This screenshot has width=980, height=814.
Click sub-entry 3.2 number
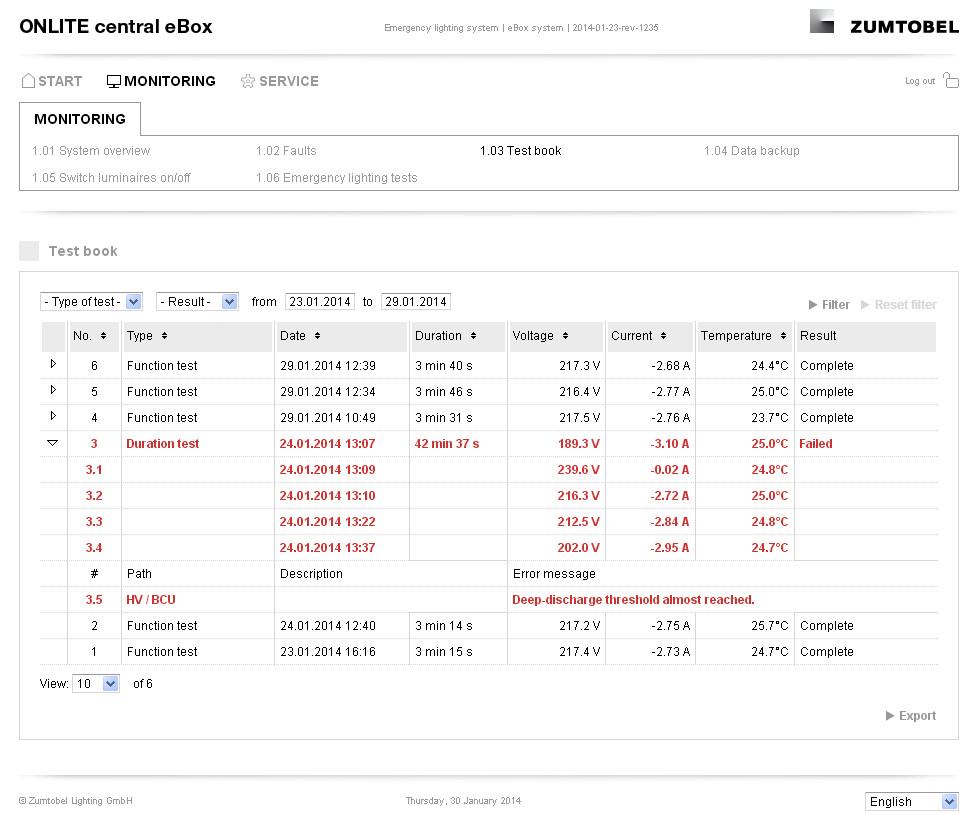[x=94, y=496]
